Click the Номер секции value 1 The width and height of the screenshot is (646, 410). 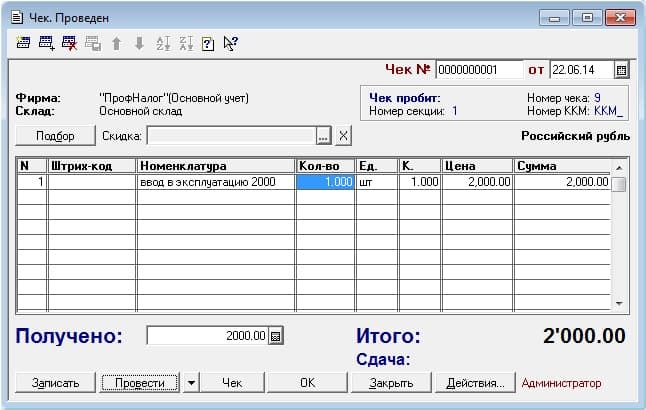tap(454, 111)
